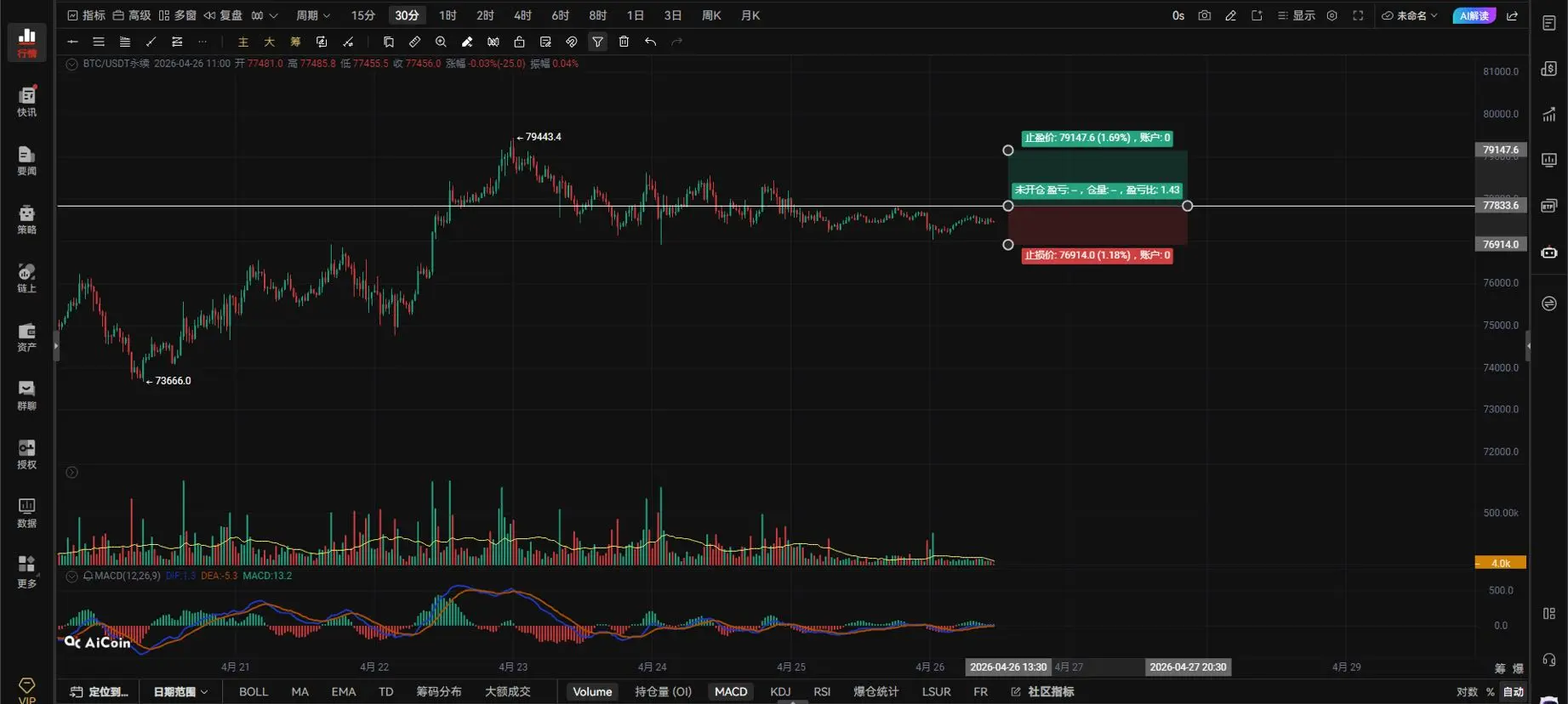
Task: Open the 授权 authorization sidebar icon
Action: click(27, 454)
